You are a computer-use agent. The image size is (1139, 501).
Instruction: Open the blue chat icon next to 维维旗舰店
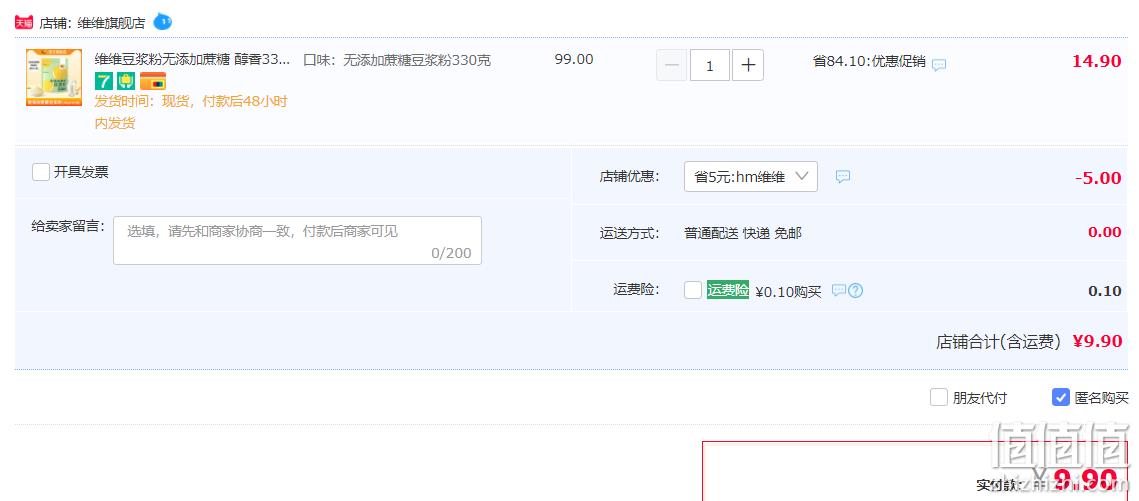[x=163, y=22]
